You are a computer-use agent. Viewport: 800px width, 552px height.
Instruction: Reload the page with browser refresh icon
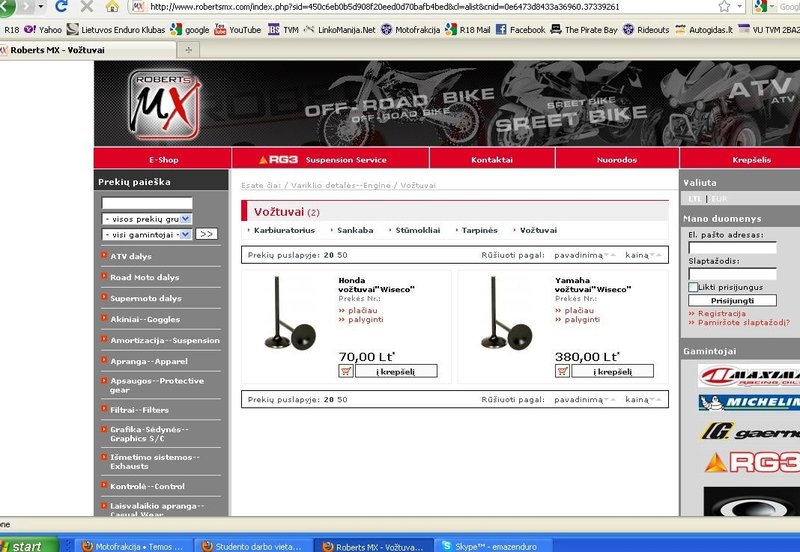coord(61,6)
